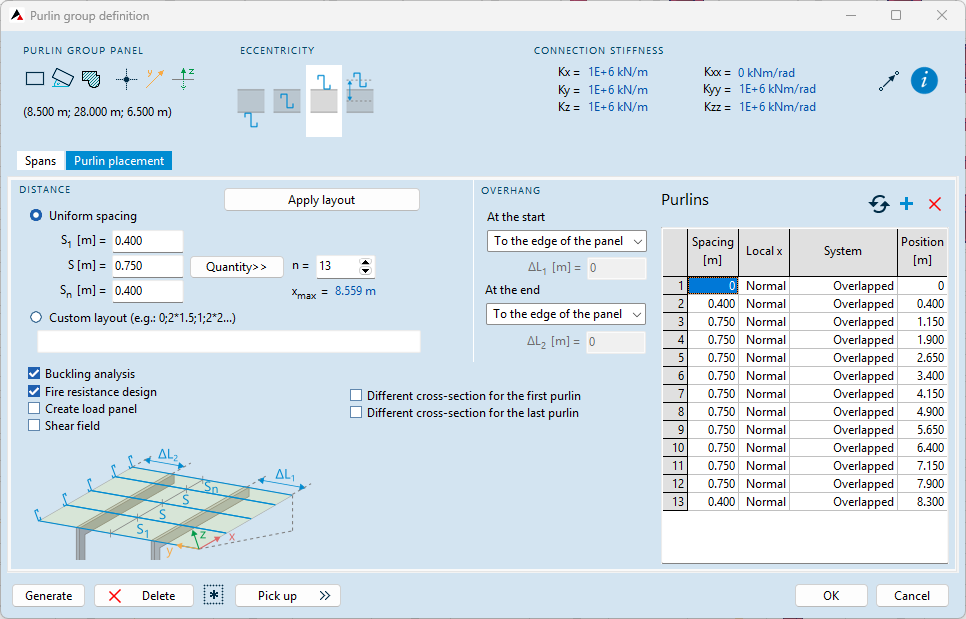Click the S1 spacing input field
Screen dimensions: 966x619
(148, 241)
